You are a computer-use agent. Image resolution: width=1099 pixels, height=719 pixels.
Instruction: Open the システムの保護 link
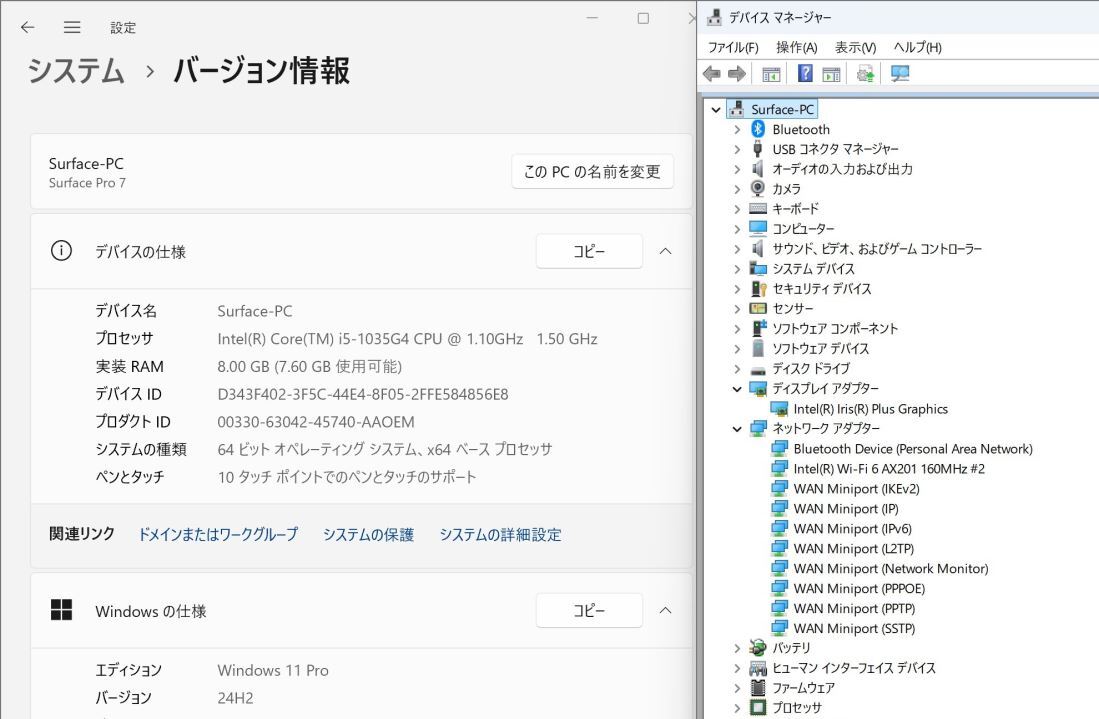coord(369,534)
